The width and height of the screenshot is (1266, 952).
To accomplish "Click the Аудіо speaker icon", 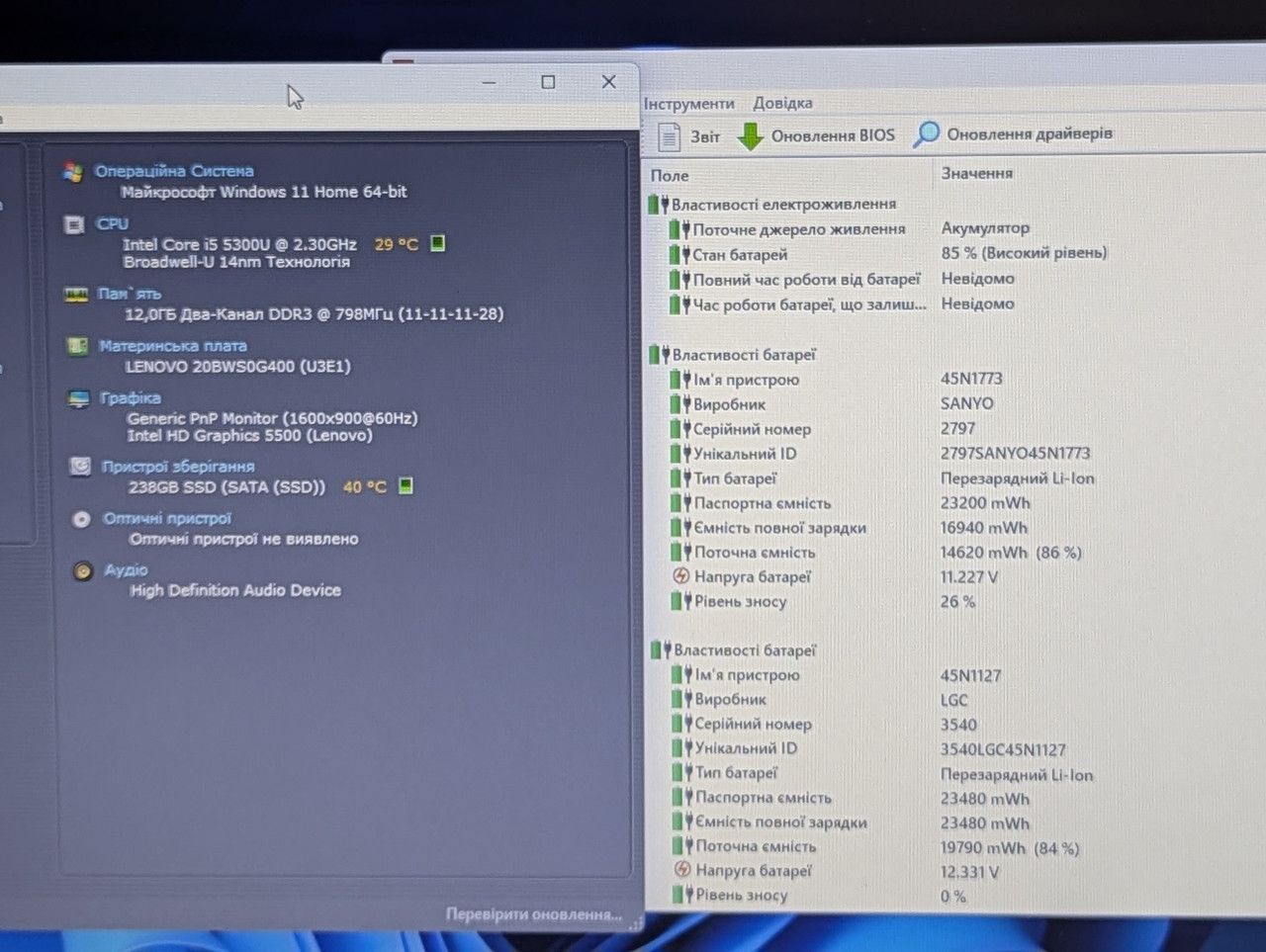I will tap(84, 571).
